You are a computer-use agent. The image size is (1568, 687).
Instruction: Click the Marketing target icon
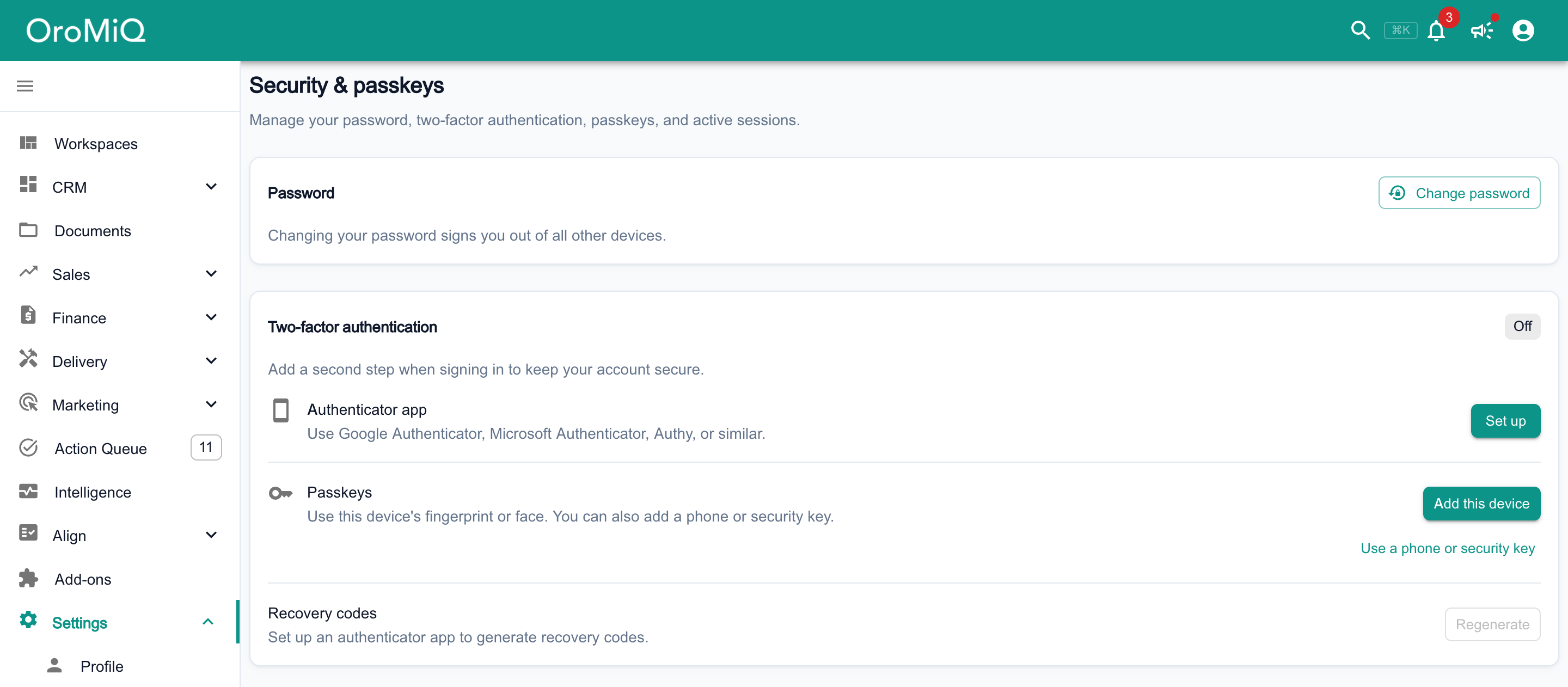(x=28, y=402)
